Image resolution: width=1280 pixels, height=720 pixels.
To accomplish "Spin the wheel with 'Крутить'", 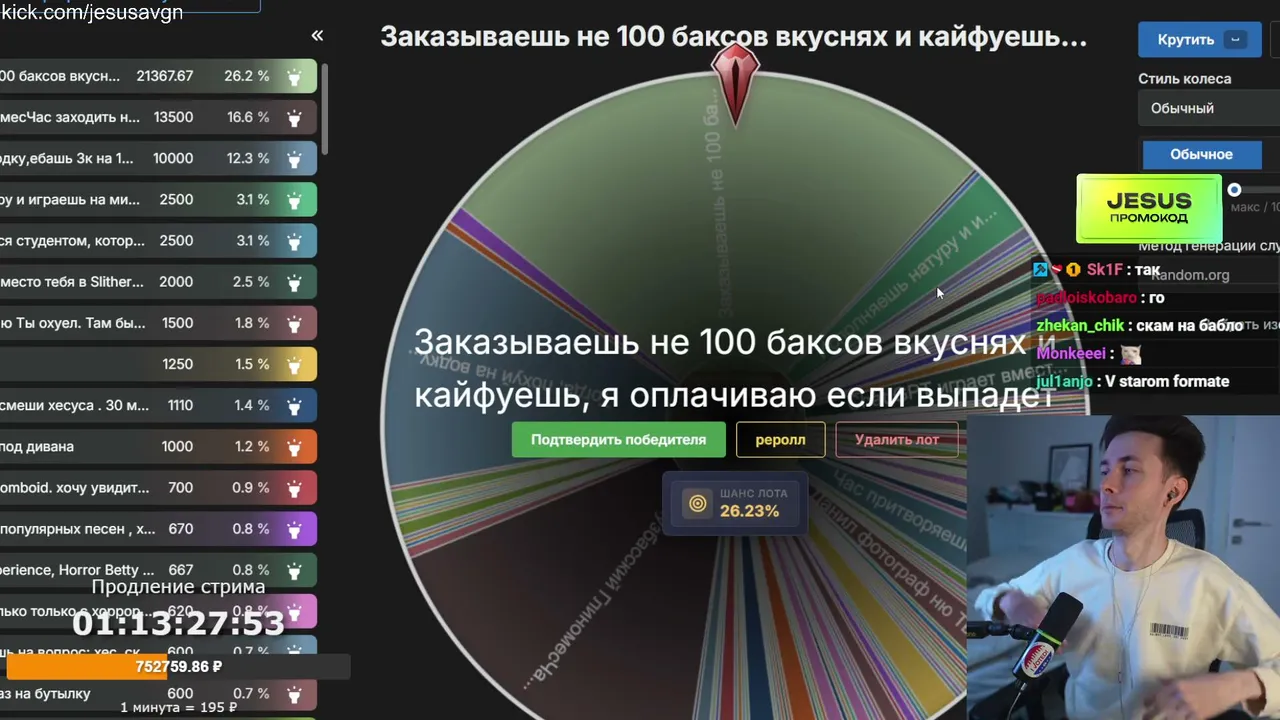I will point(1199,40).
